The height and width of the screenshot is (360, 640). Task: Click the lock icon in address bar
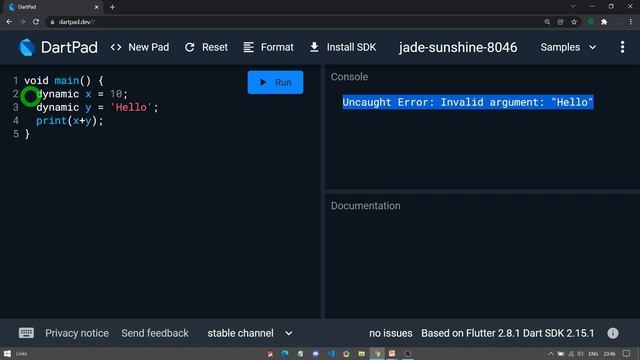[52, 22]
